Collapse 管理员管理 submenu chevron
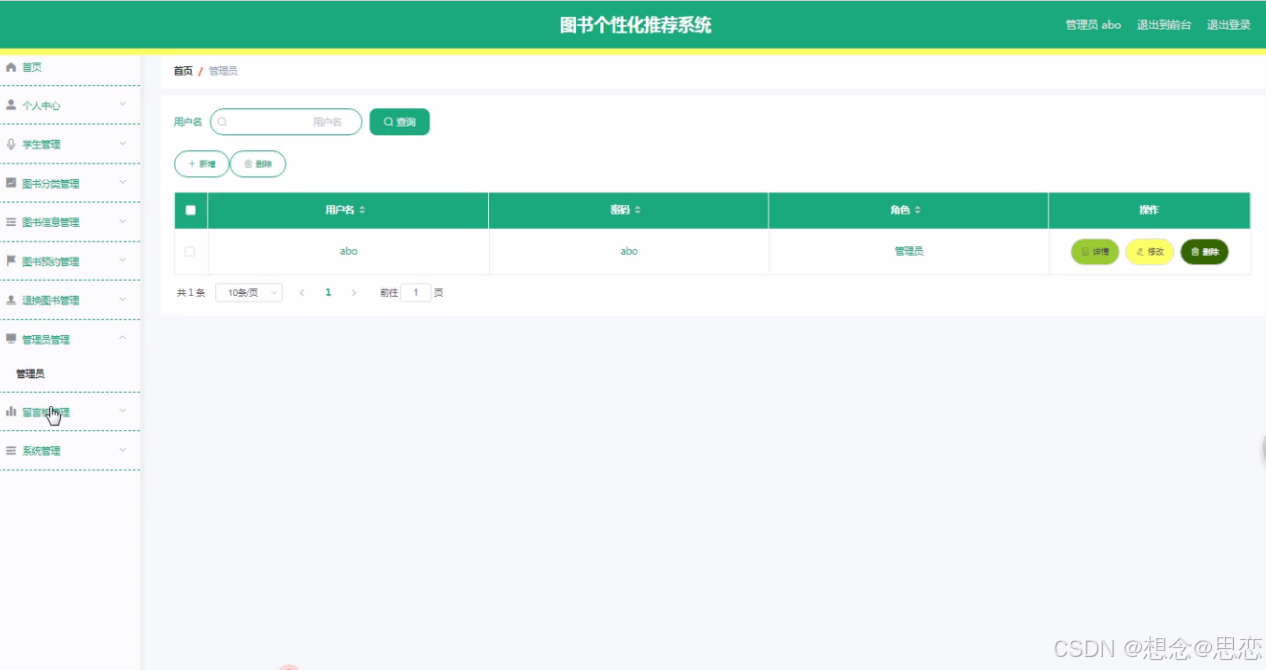The height and width of the screenshot is (670, 1266). click(123, 338)
